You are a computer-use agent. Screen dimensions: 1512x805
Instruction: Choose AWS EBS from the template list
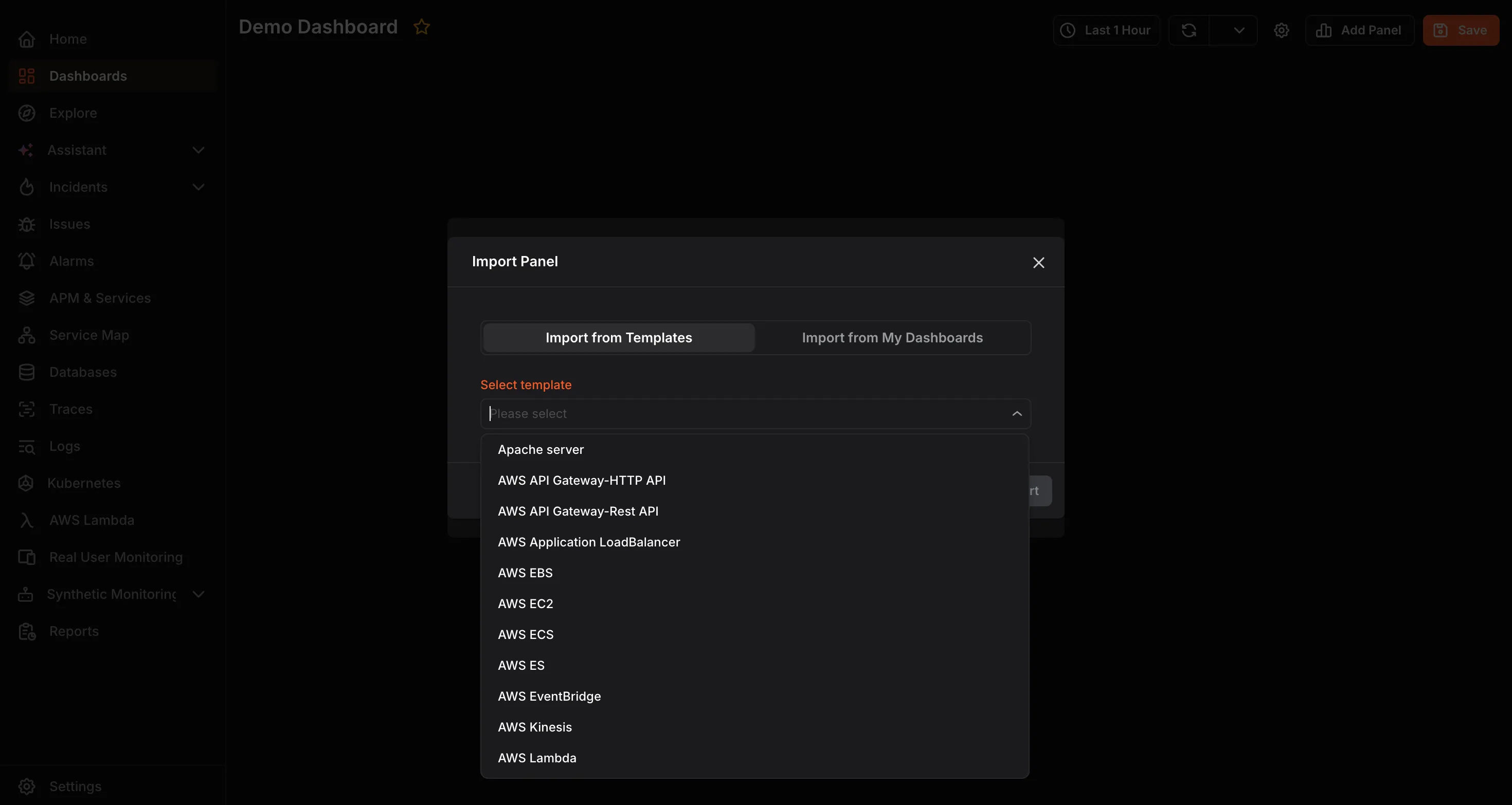754,573
